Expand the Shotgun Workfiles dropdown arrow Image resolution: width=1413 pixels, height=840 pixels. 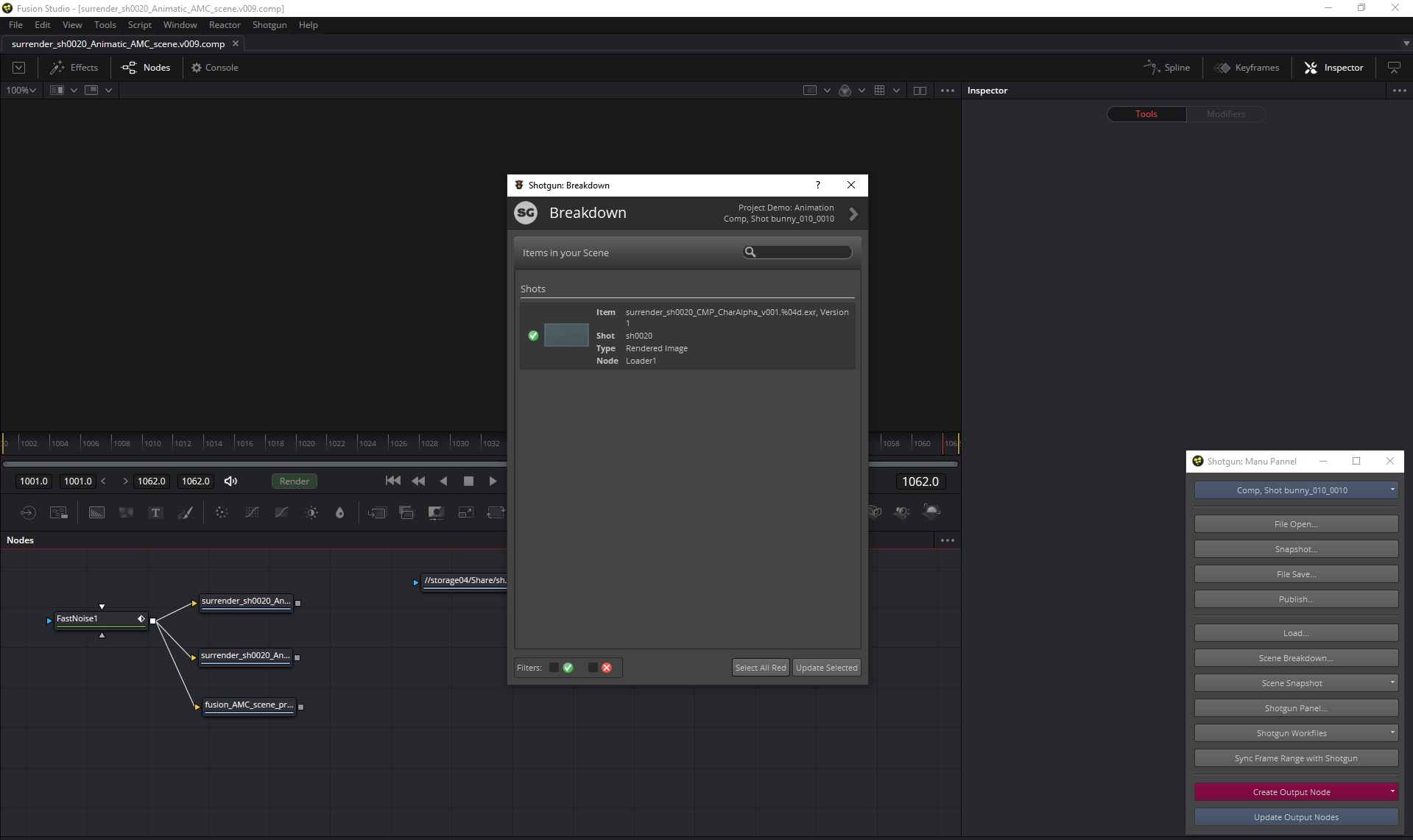point(1392,733)
